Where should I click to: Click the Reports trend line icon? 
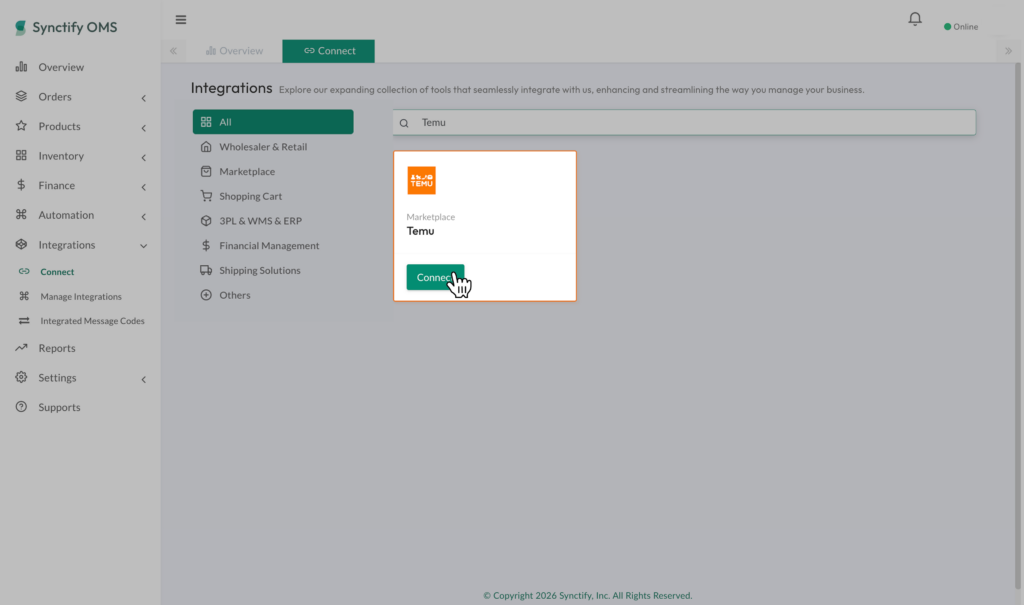[x=22, y=348]
